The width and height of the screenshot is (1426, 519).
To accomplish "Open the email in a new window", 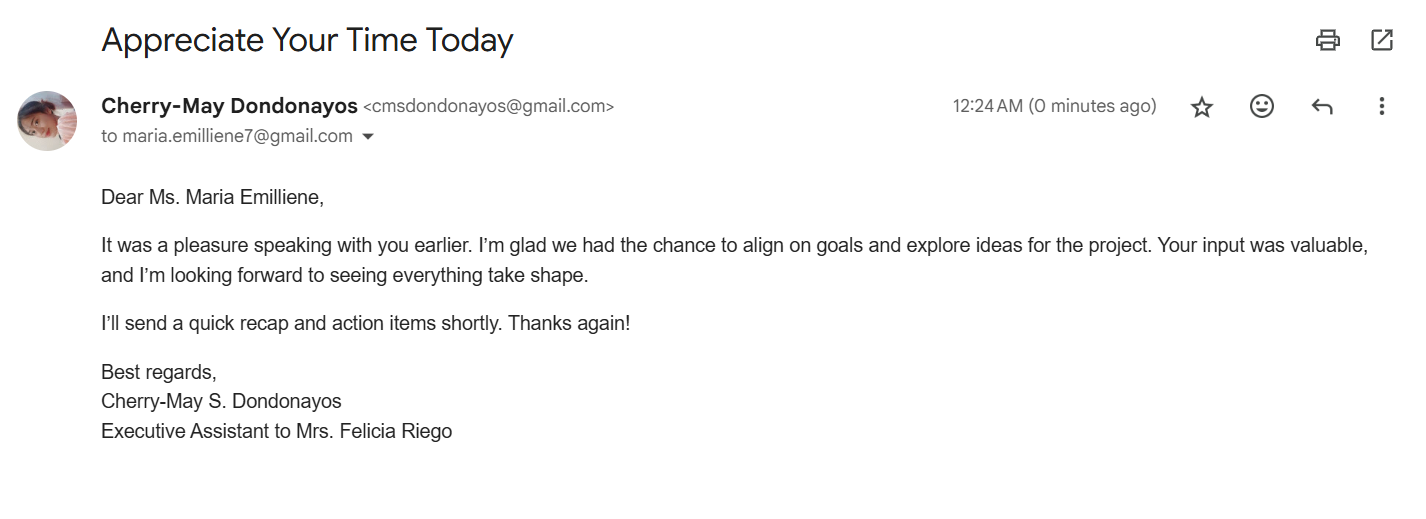I will pos(1381,40).
